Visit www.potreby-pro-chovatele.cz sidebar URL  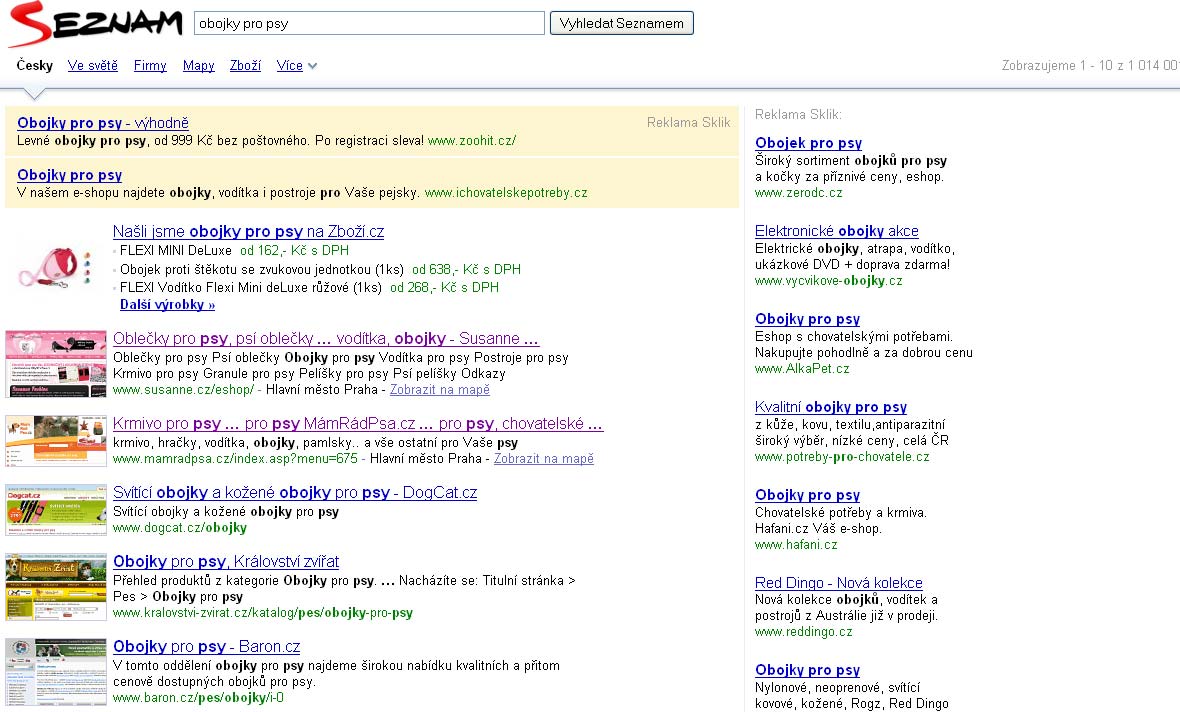pyautogui.click(x=842, y=457)
